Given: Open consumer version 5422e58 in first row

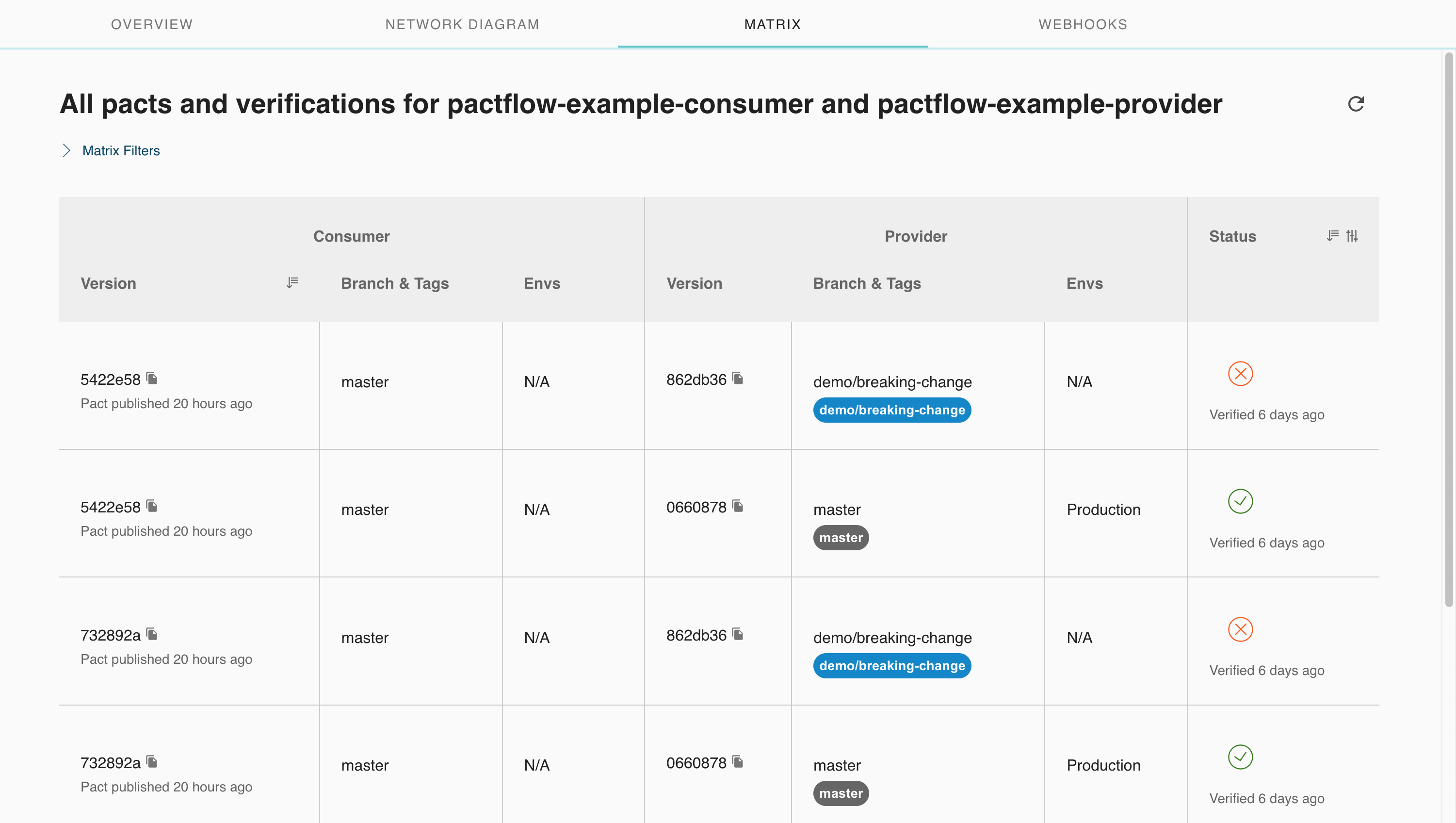Looking at the screenshot, I should click(x=110, y=379).
